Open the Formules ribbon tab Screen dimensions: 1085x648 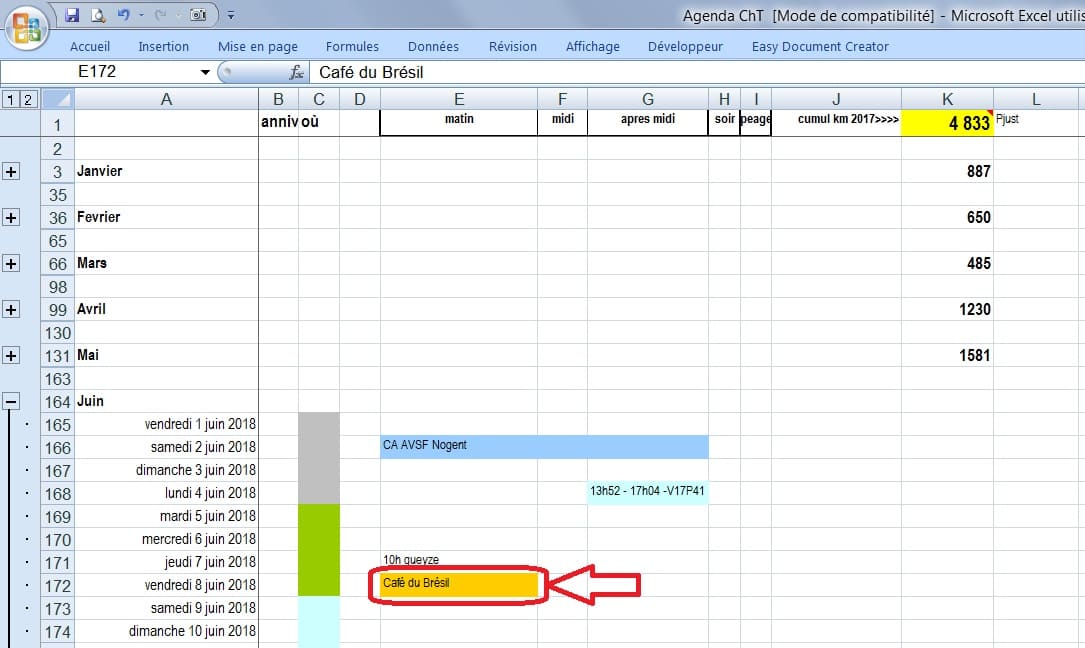[352, 46]
